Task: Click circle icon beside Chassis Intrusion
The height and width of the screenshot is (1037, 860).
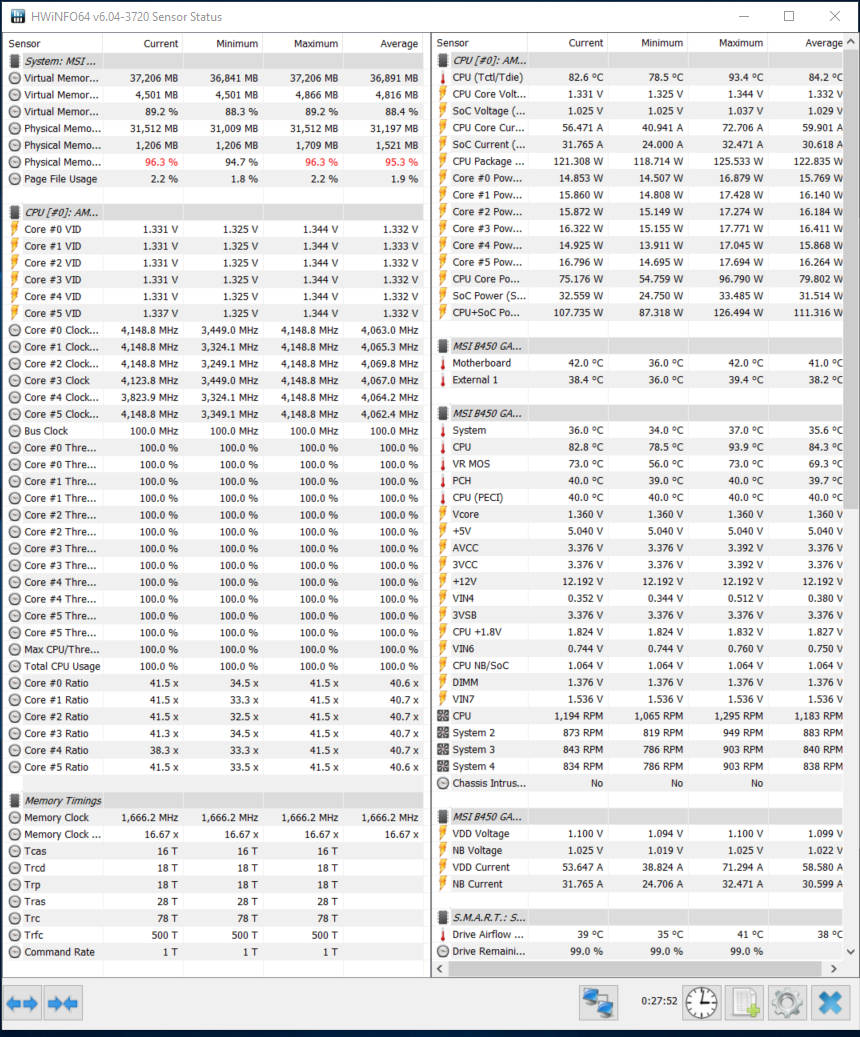Action: (443, 783)
